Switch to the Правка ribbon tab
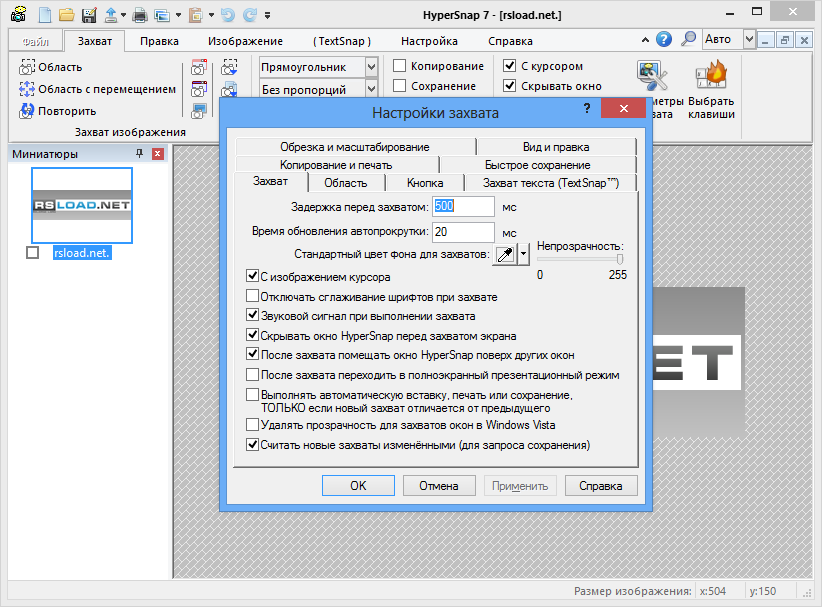 coord(159,41)
